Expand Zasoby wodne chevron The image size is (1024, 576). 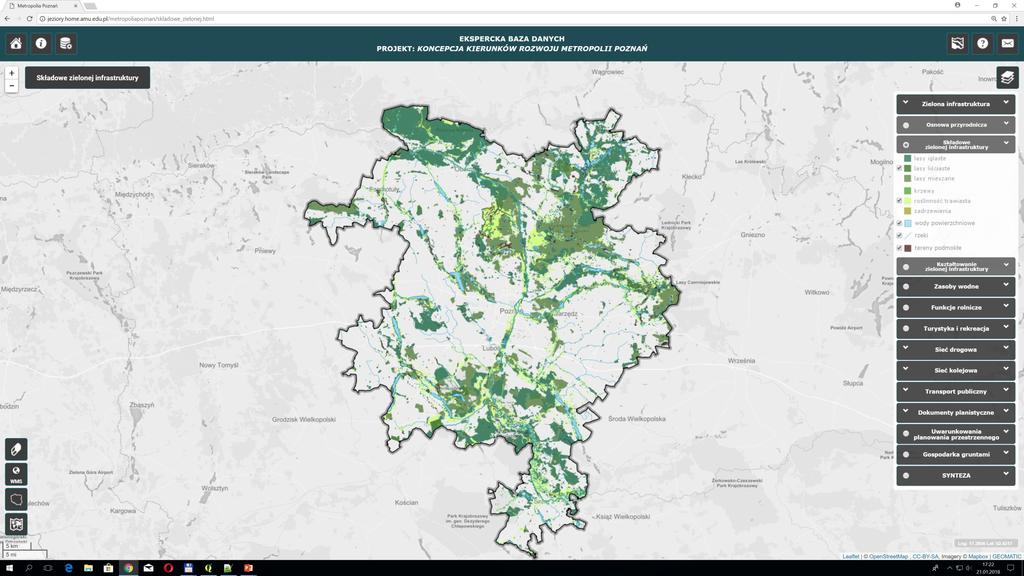pyautogui.click(x=1006, y=285)
